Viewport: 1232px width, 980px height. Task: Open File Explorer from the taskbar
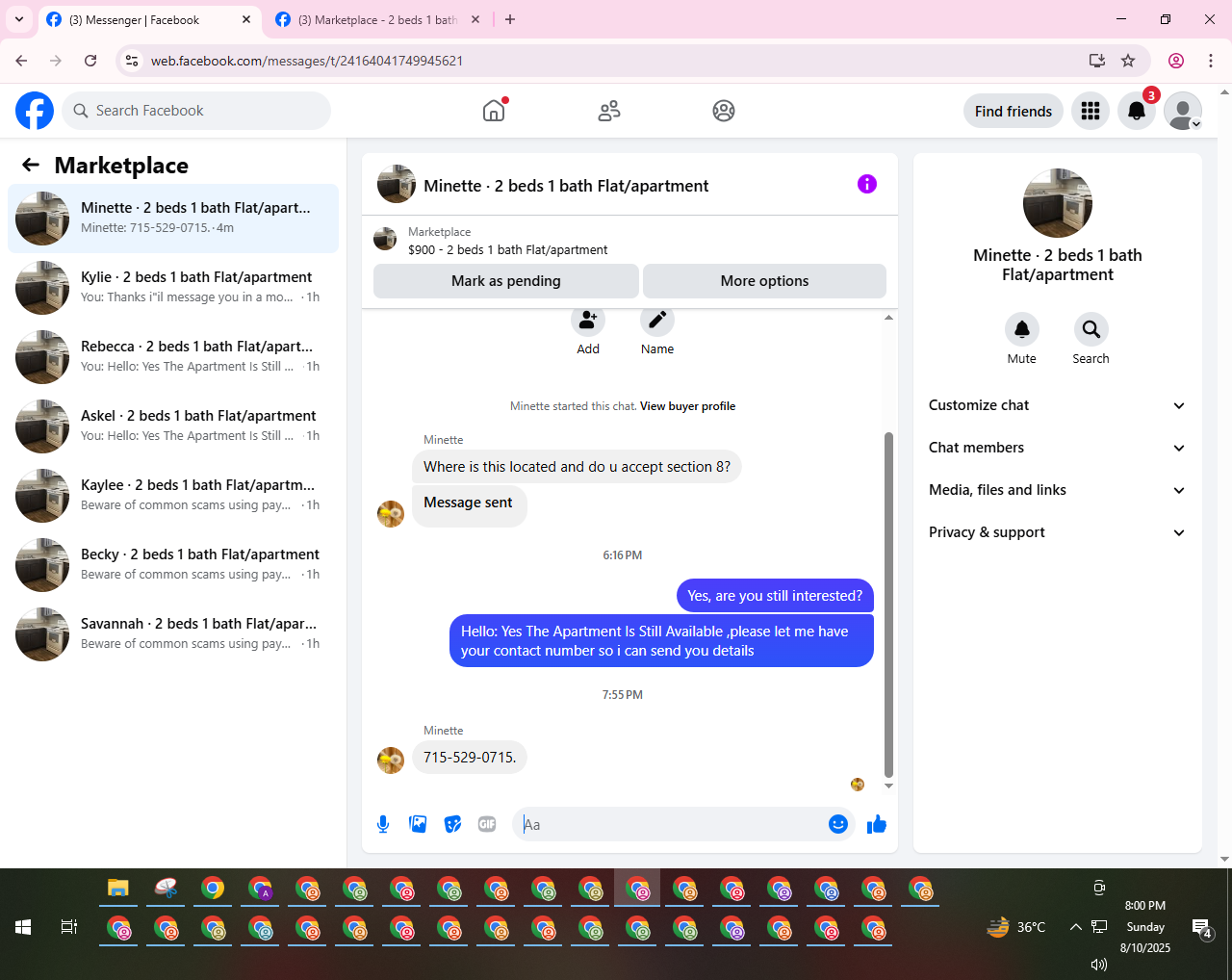118,888
